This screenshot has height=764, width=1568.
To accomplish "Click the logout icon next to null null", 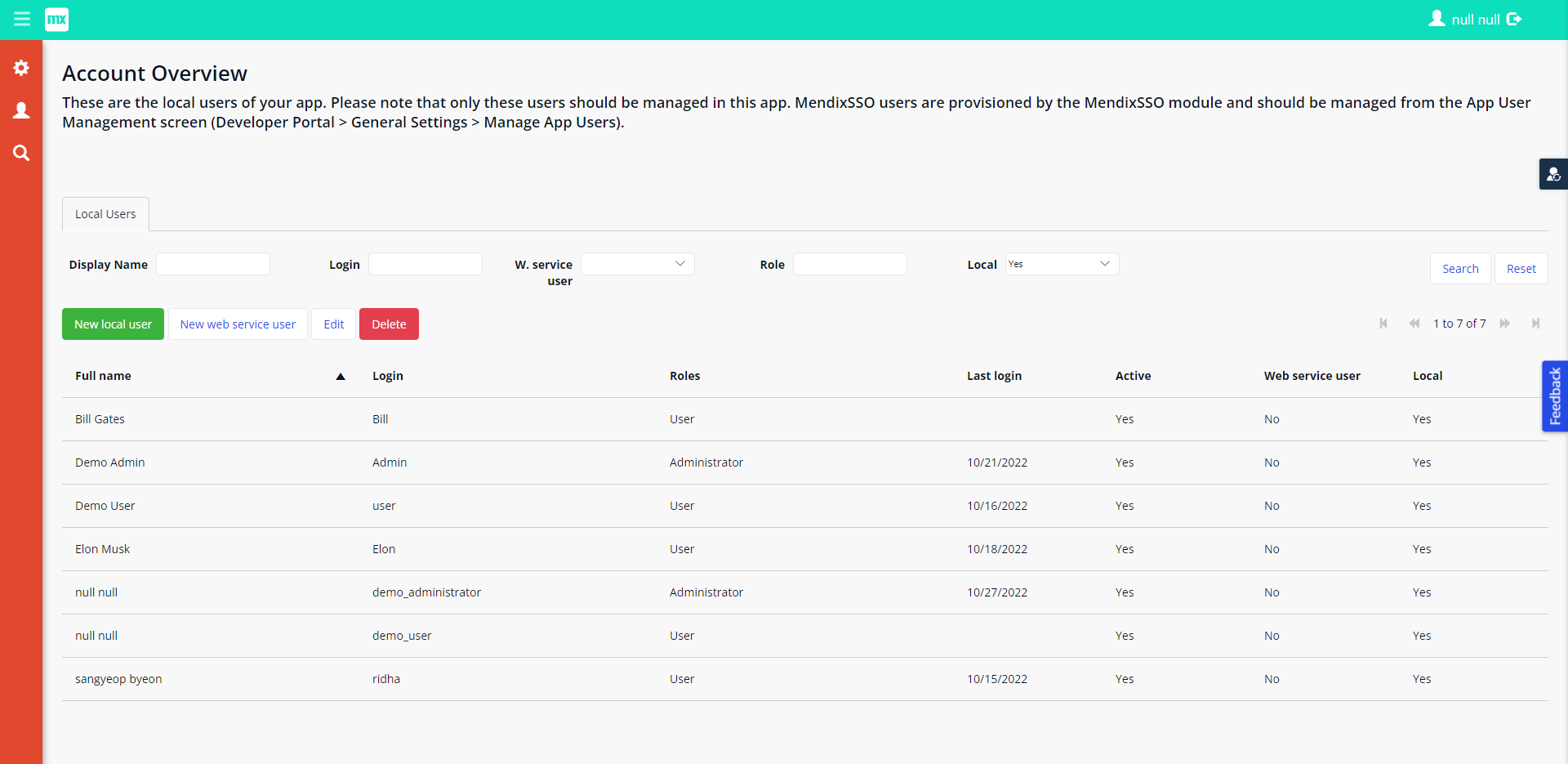I will click(1516, 19).
